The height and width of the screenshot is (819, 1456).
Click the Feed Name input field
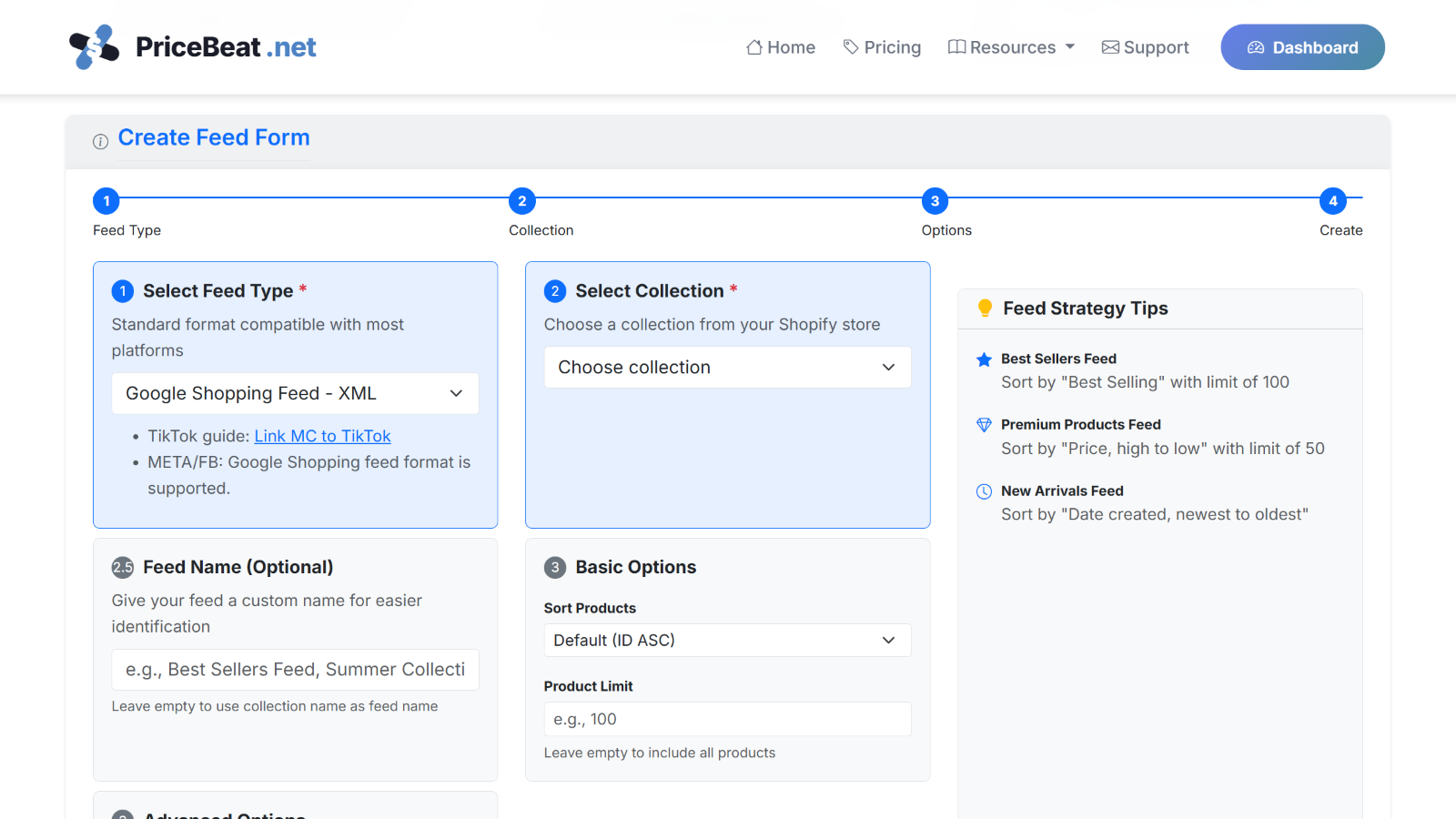coord(295,669)
